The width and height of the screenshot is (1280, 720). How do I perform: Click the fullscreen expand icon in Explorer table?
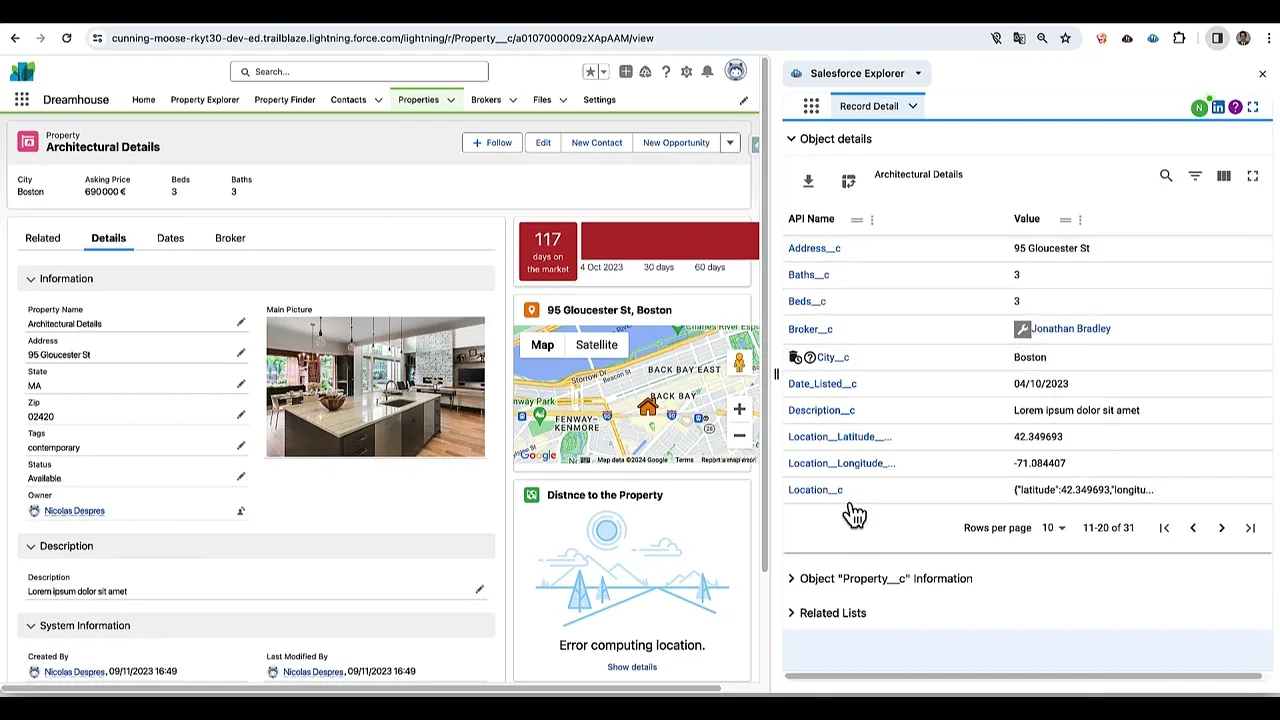pyautogui.click(x=1253, y=176)
